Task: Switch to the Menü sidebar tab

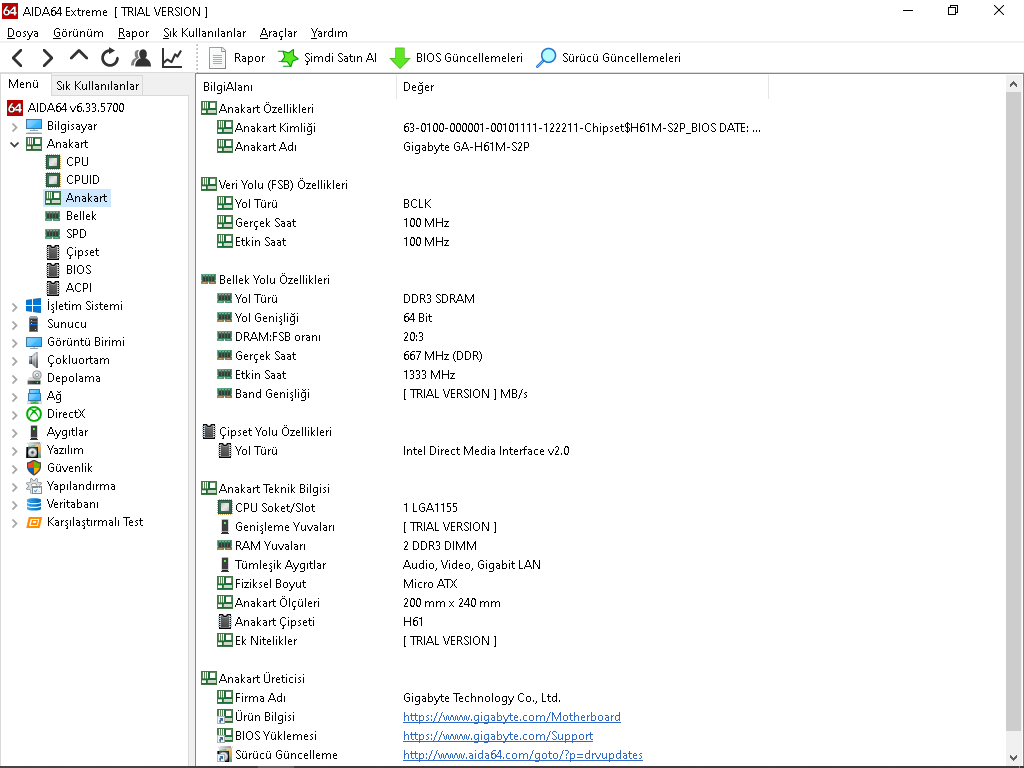Action: 24,84
